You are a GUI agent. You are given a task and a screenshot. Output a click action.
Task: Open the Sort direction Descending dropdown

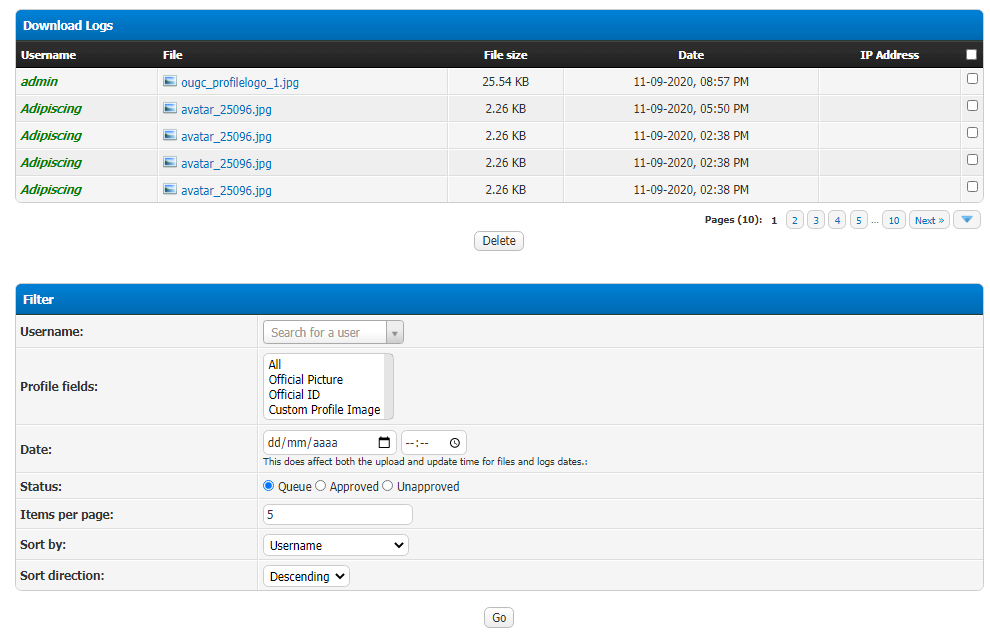coord(306,577)
